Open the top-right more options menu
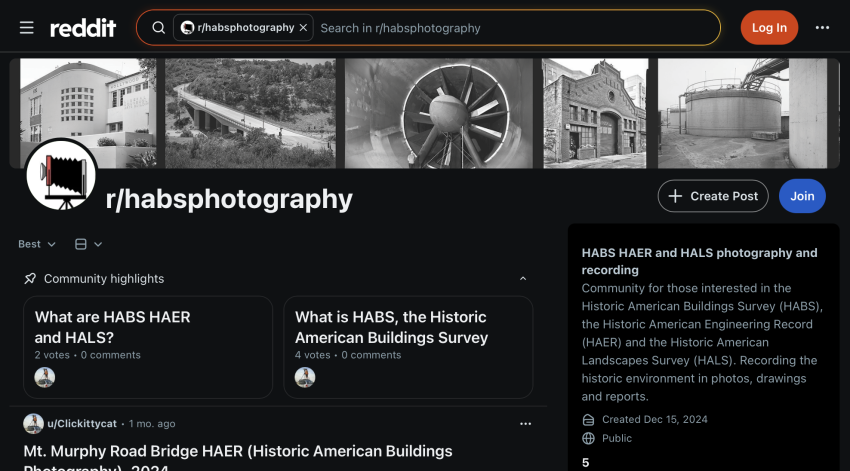 click(822, 28)
